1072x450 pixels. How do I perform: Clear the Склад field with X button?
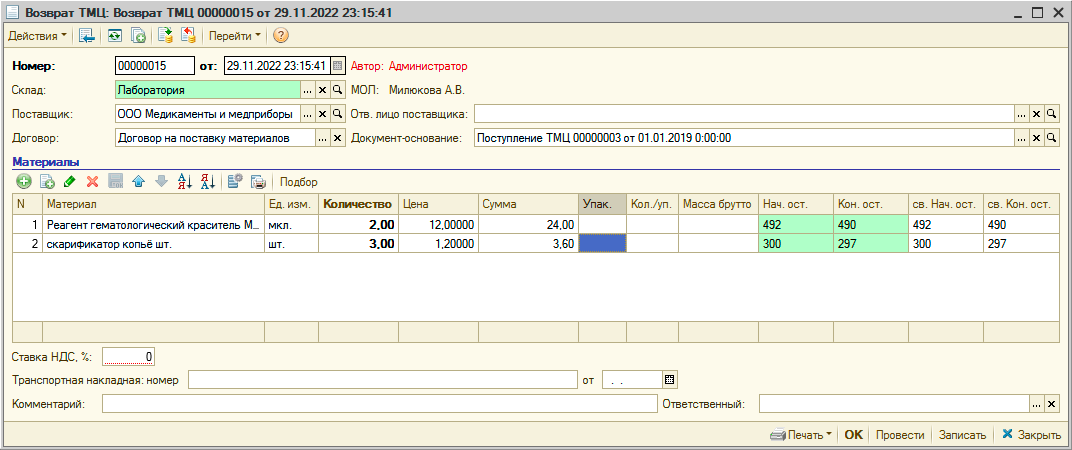323,90
